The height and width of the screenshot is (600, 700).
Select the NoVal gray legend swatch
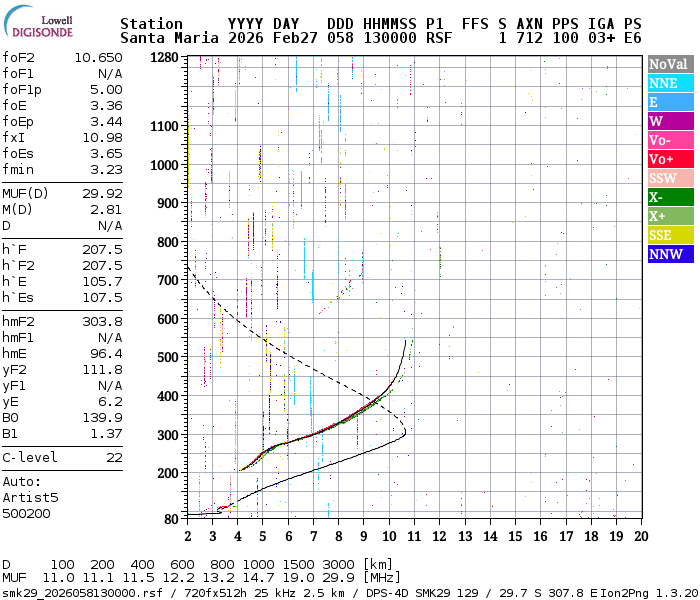click(667, 64)
